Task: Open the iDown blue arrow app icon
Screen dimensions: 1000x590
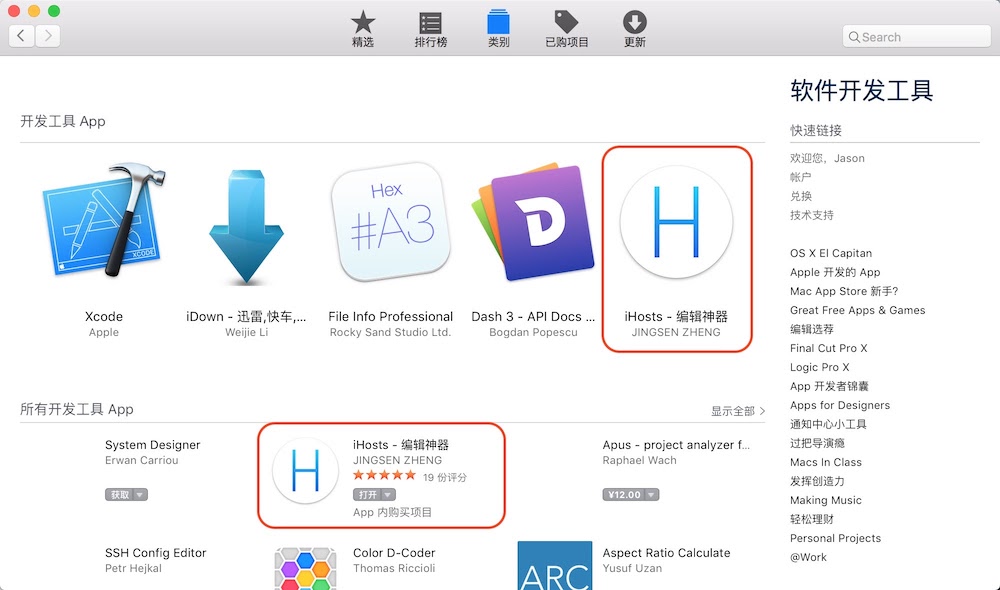Action: 246,226
